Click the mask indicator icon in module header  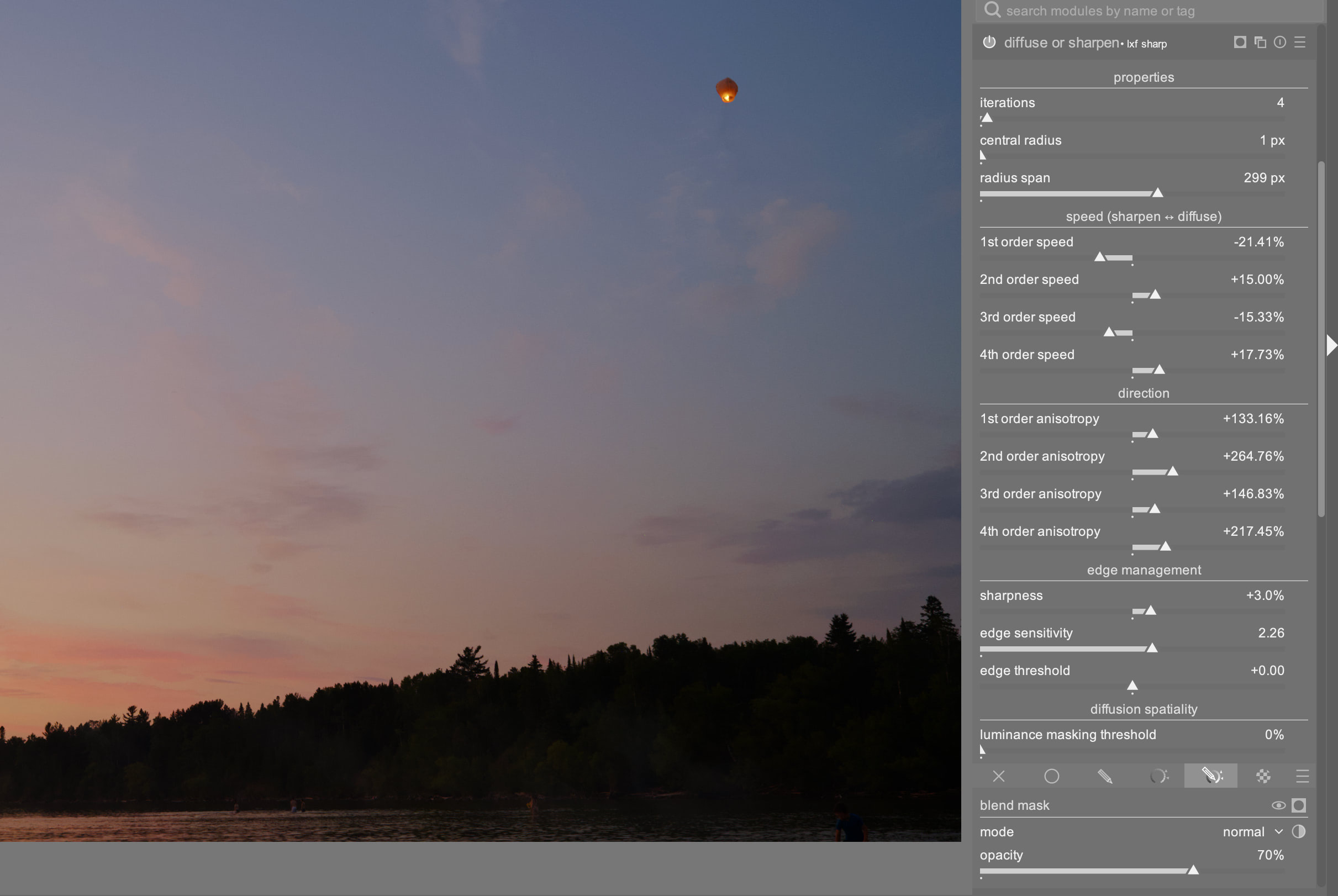[1240, 42]
